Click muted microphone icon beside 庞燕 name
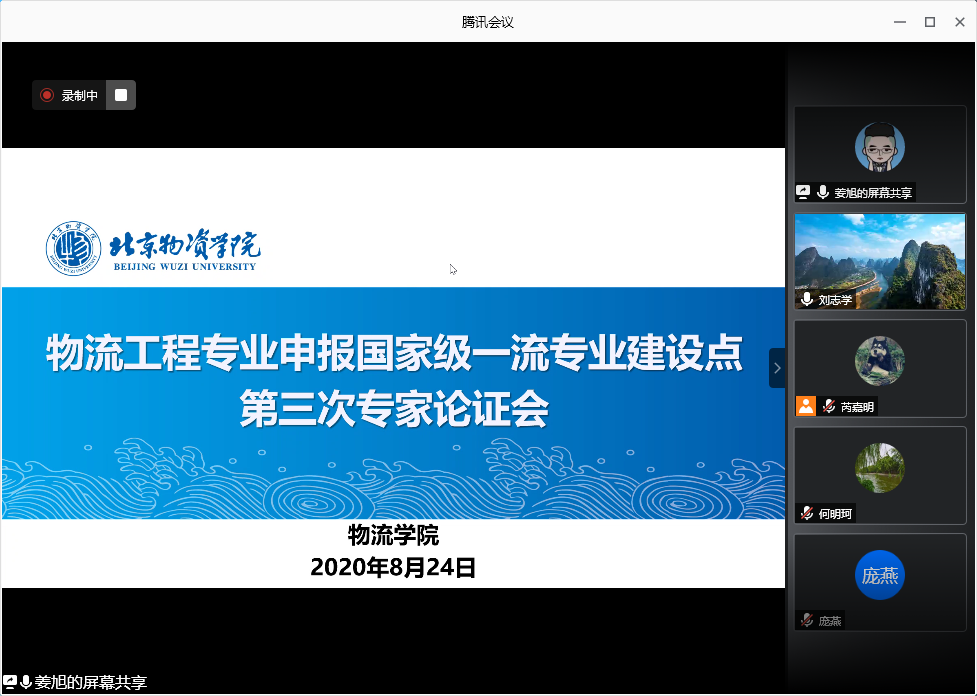The height and width of the screenshot is (696, 977). (x=806, y=620)
